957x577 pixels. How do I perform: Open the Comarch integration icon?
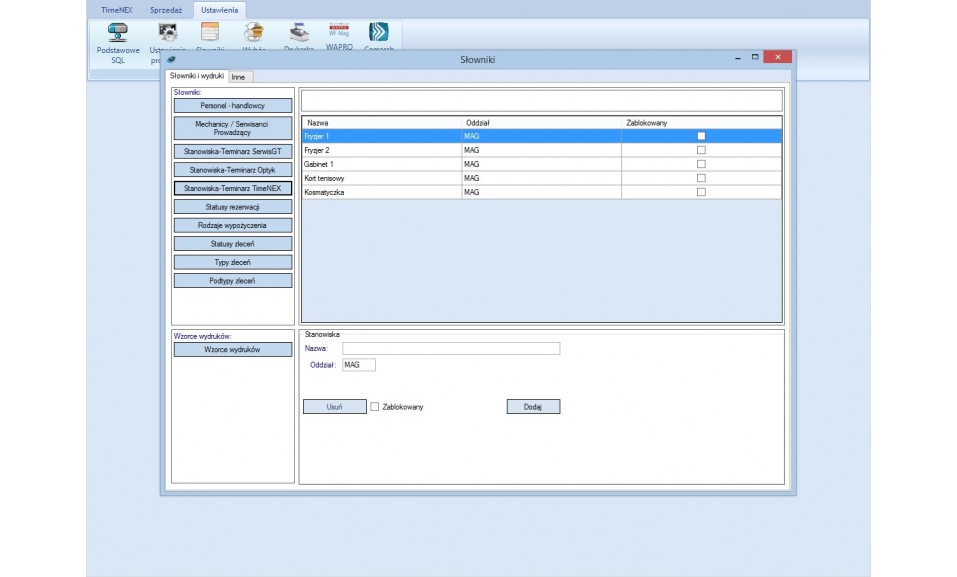click(378, 33)
